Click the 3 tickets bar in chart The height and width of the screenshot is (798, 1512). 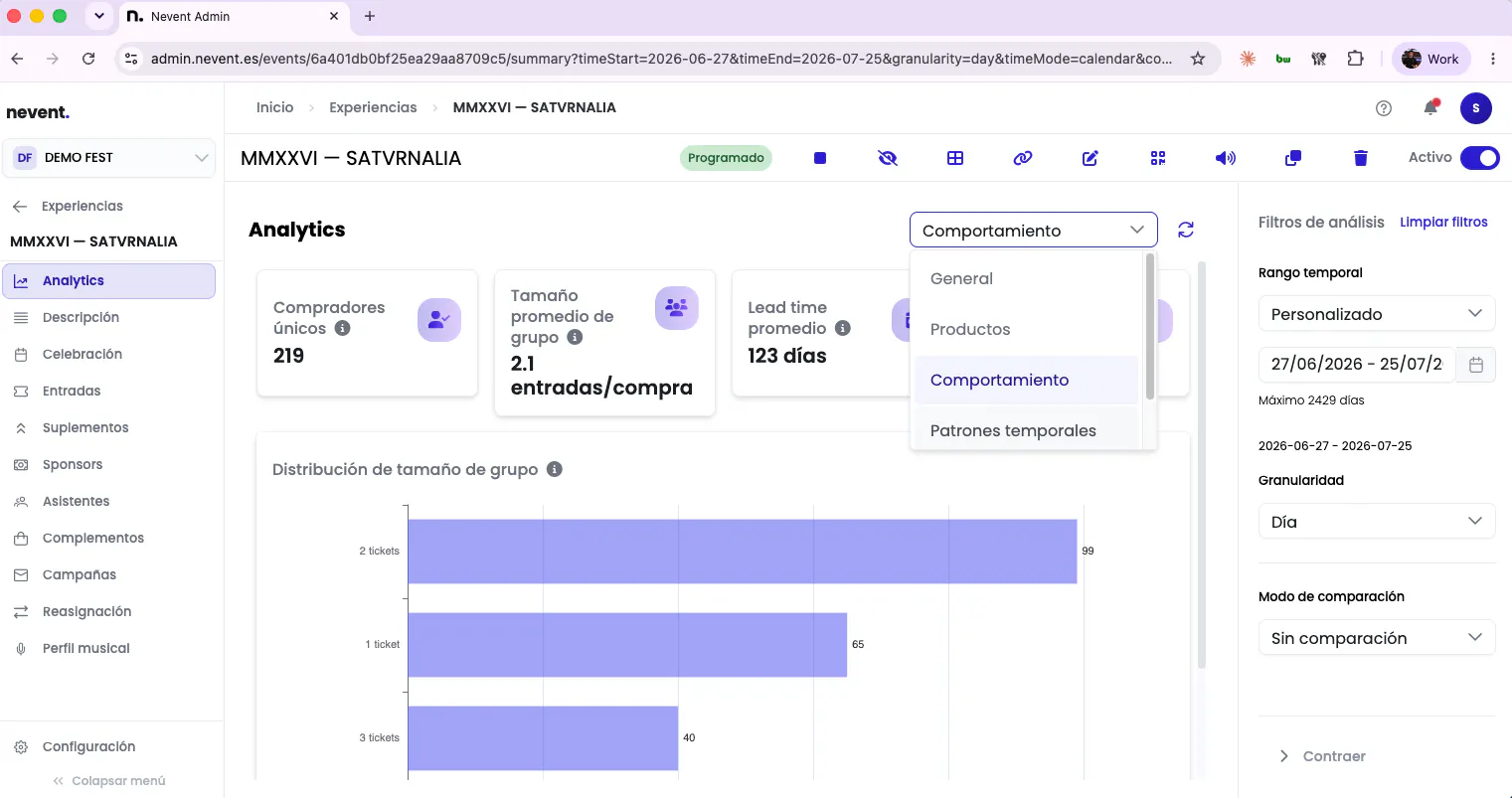click(543, 738)
